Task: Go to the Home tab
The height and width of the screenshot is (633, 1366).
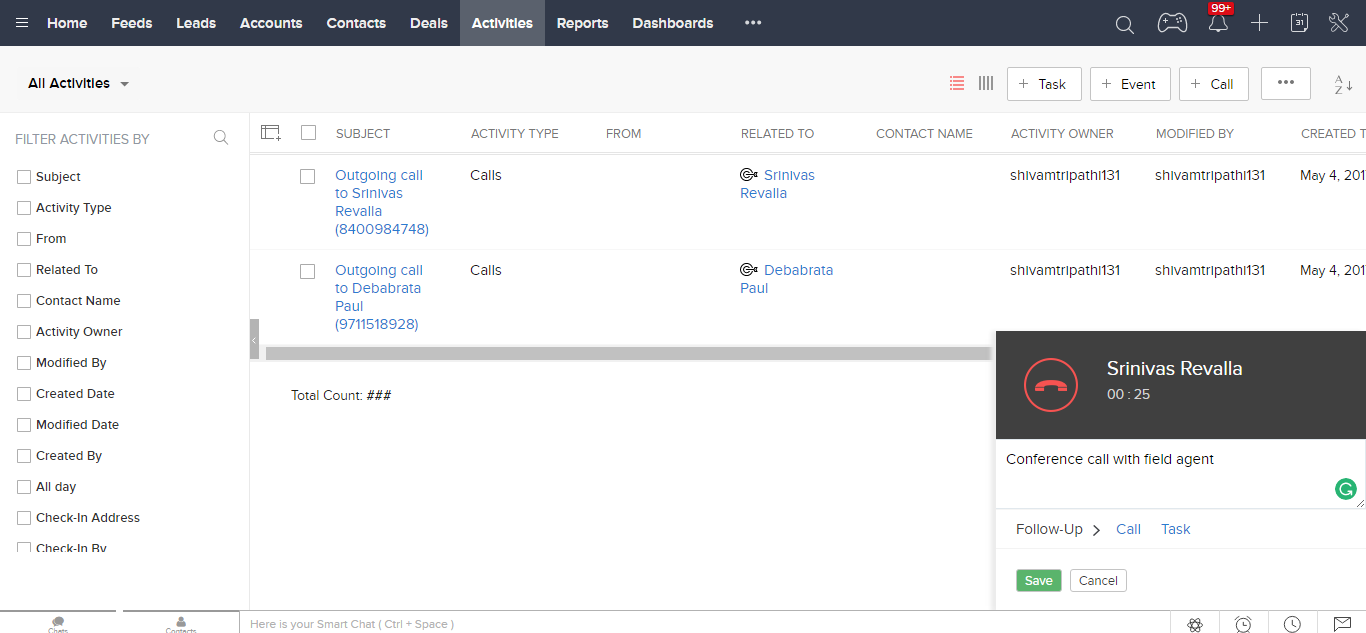Action: [x=67, y=23]
